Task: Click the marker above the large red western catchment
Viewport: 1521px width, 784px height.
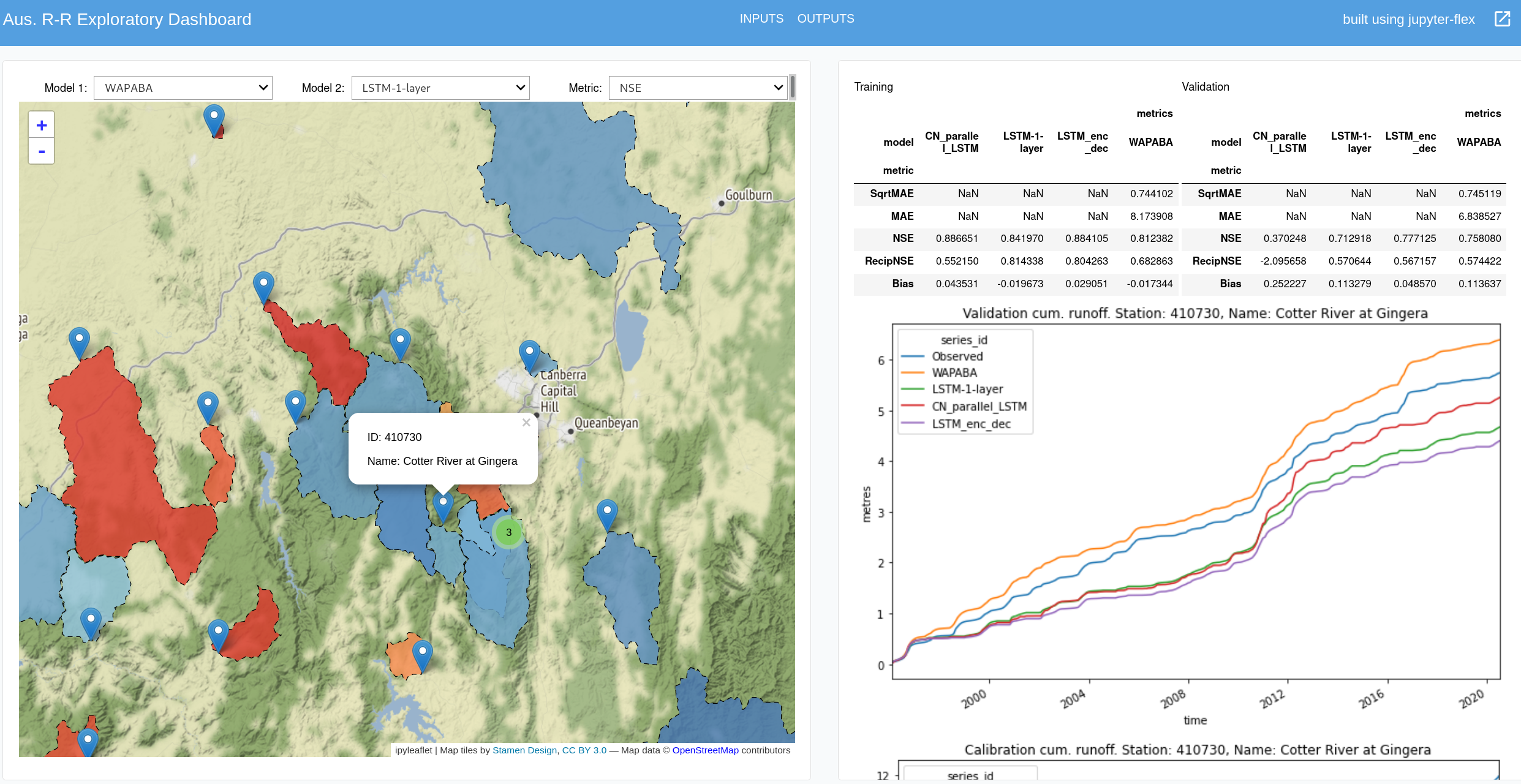Action: [x=79, y=344]
